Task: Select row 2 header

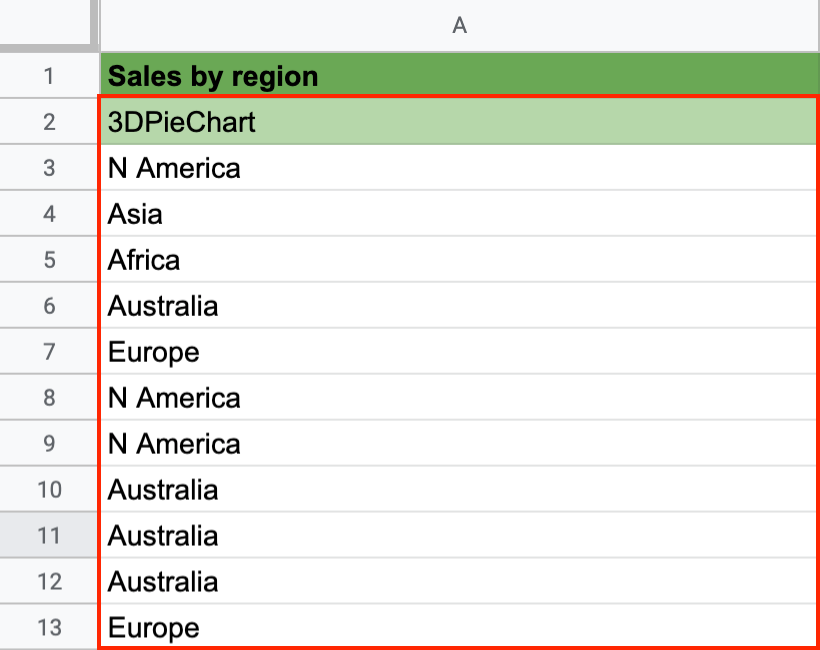Action: (x=49, y=122)
